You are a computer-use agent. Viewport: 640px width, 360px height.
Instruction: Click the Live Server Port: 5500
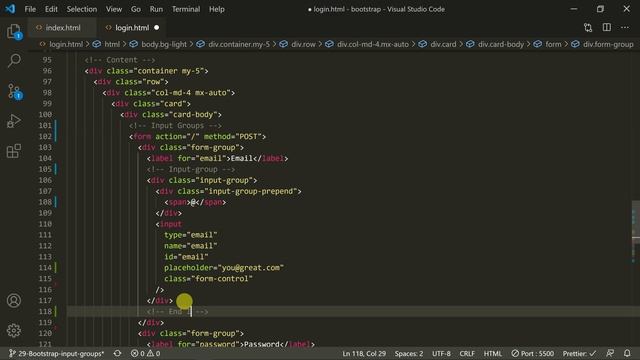(533, 353)
